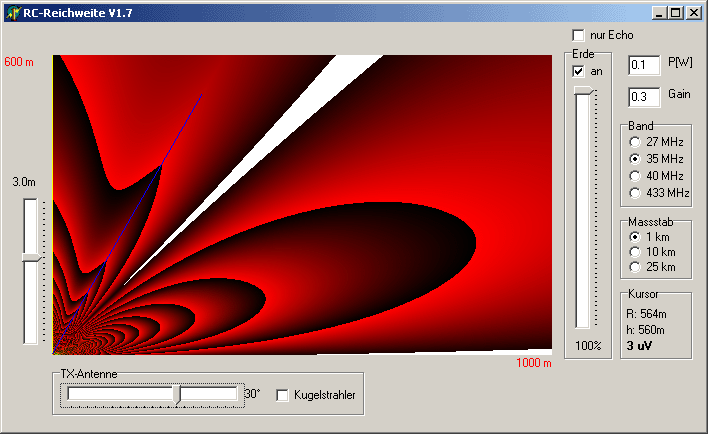Select the 27 MHz band

(x=634, y=142)
